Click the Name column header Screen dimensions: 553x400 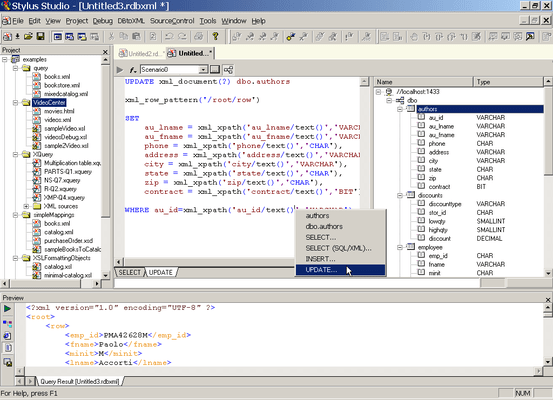point(423,82)
